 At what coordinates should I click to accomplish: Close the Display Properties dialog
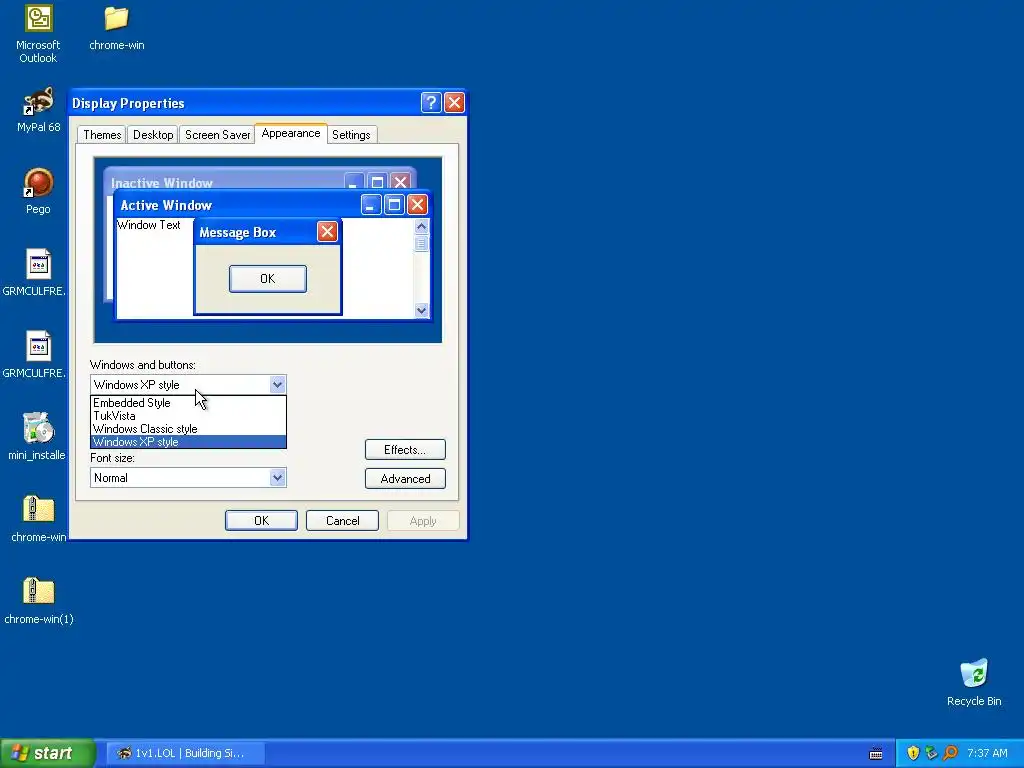tap(454, 103)
